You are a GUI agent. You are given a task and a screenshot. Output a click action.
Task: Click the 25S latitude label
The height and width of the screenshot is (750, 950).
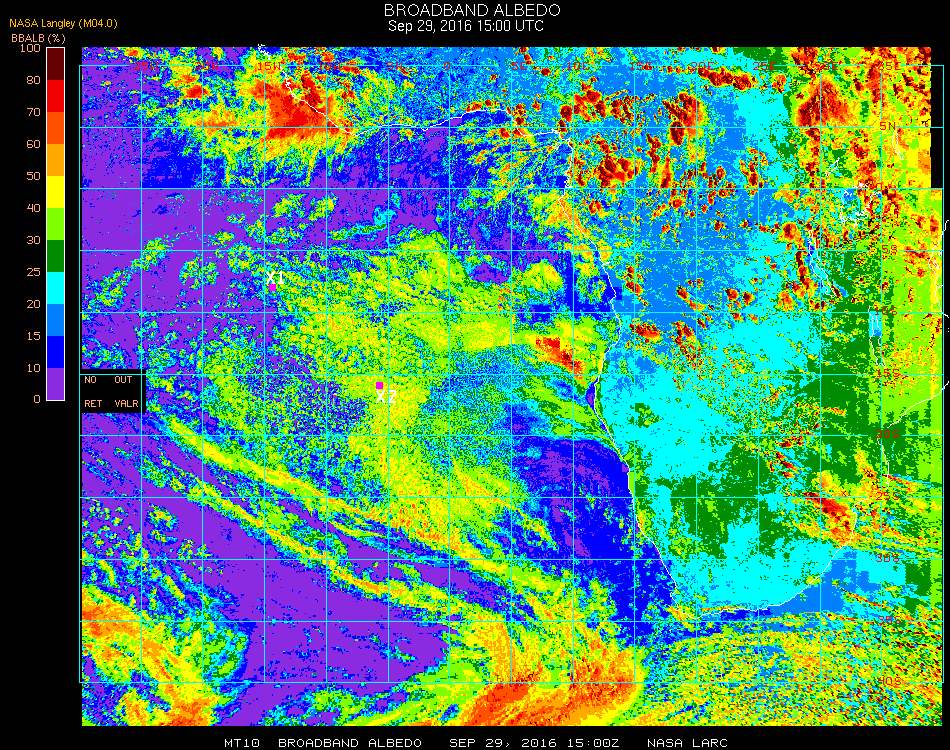tap(888, 496)
